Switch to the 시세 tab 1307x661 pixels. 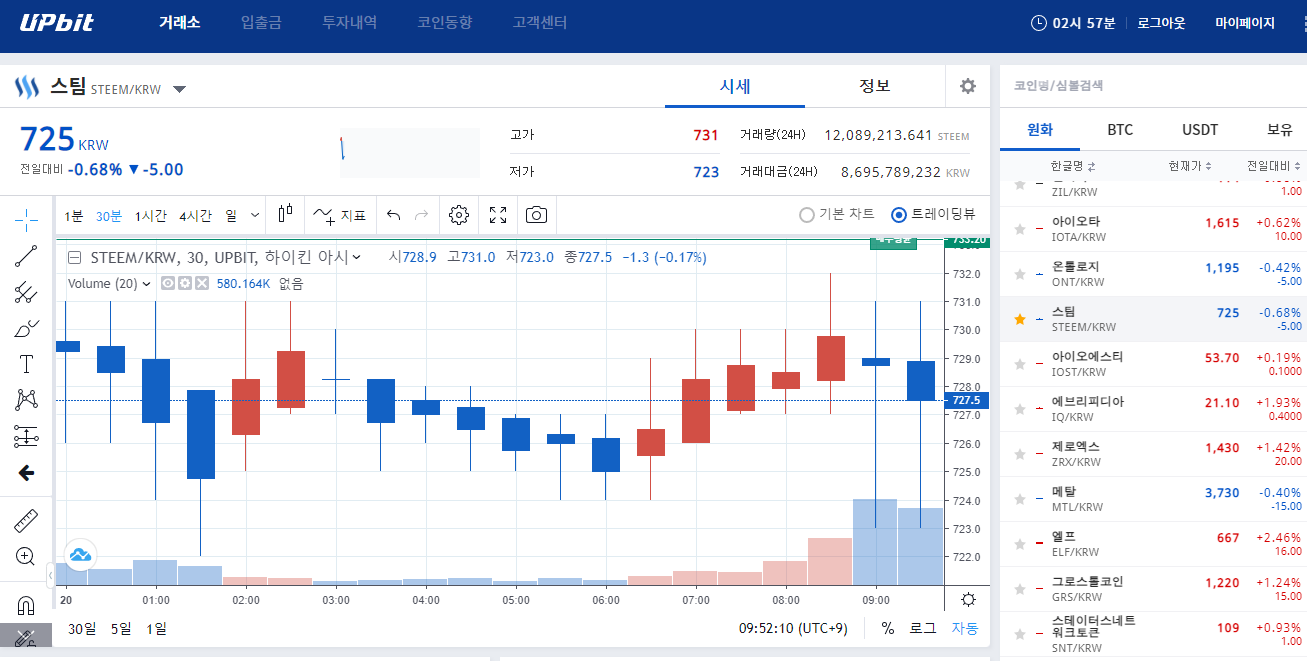pos(735,86)
